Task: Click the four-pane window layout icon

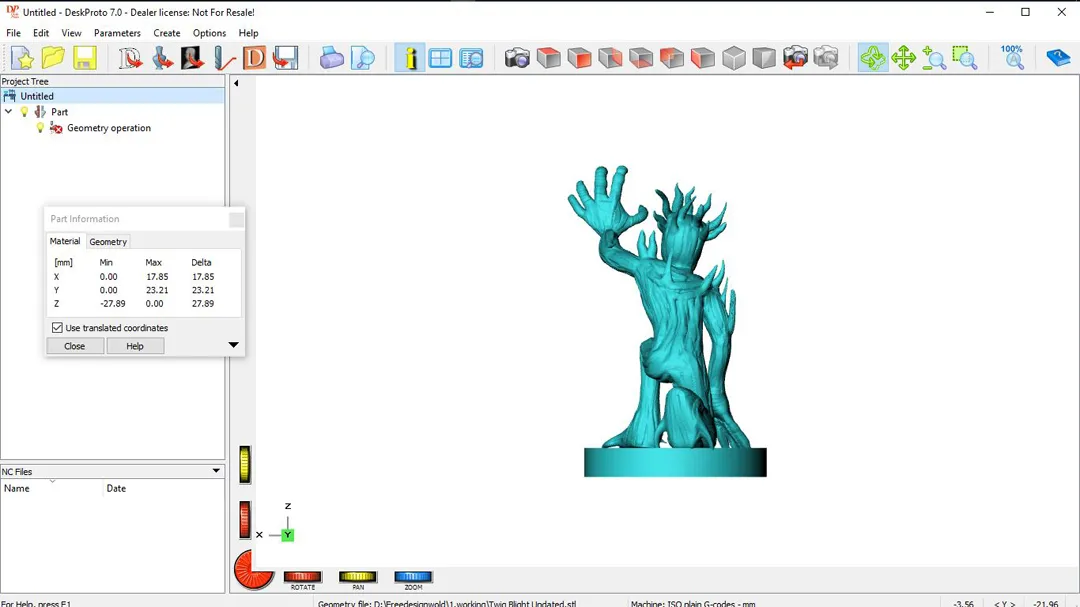Action: [440, 58]
